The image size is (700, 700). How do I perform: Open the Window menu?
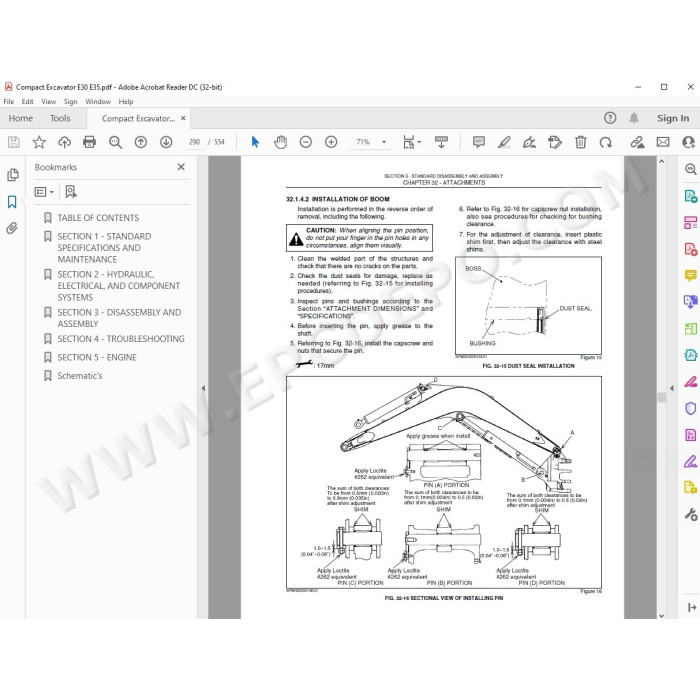pos(98,102)
